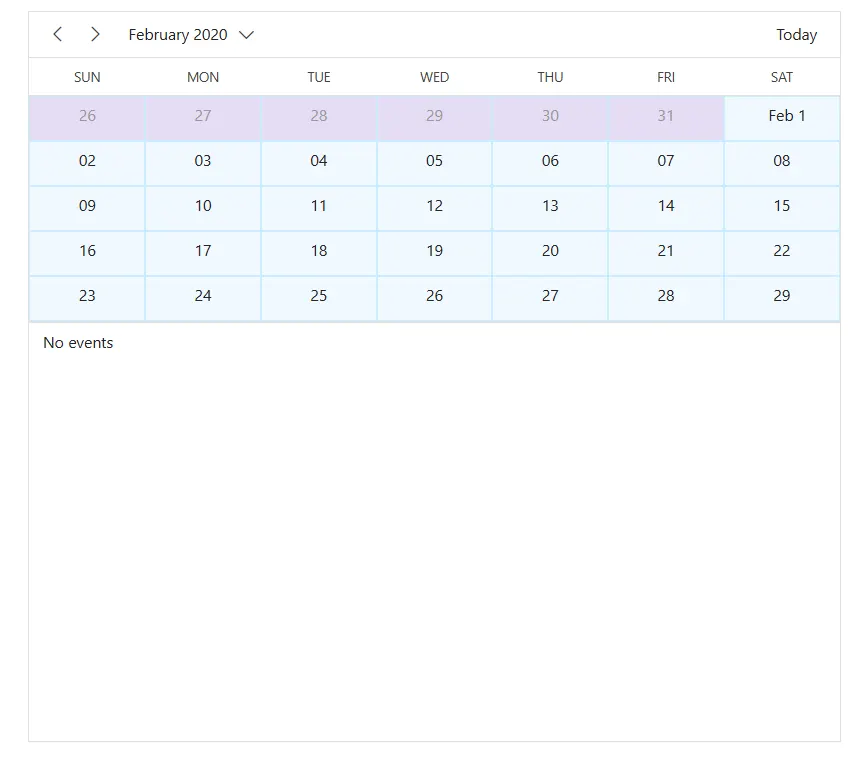Click the TUE column header
The image size is (862, 767).
319,77
